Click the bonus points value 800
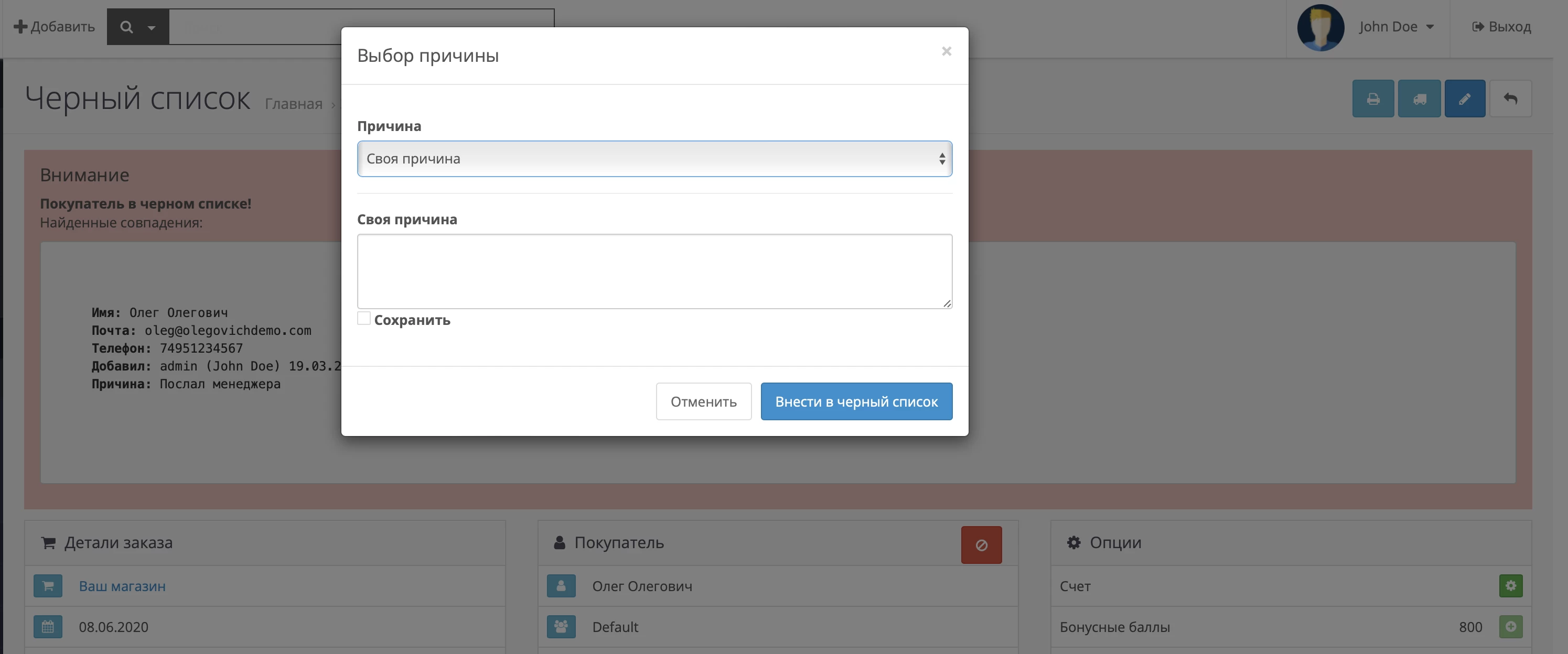This screenshot has height=654, width=1568. pos(1470,627)
